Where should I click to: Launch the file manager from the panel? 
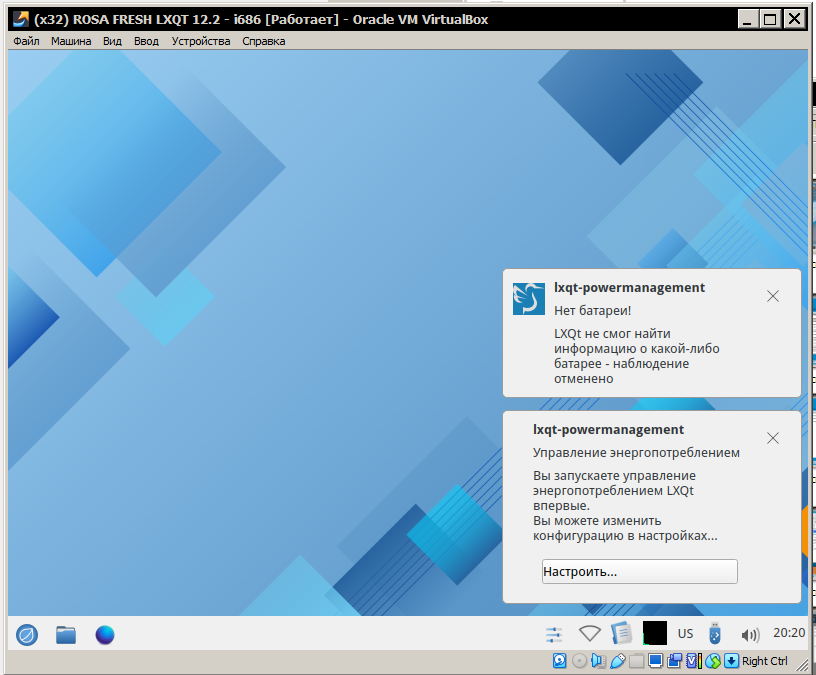coord(66,634)
